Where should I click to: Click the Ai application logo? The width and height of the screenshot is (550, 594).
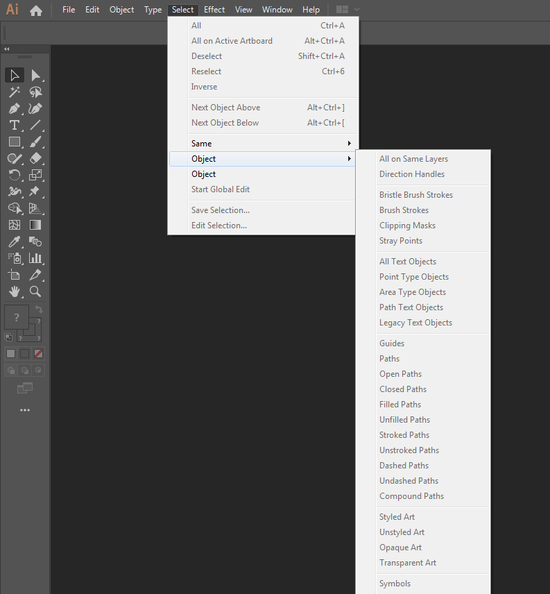(12, 9)
